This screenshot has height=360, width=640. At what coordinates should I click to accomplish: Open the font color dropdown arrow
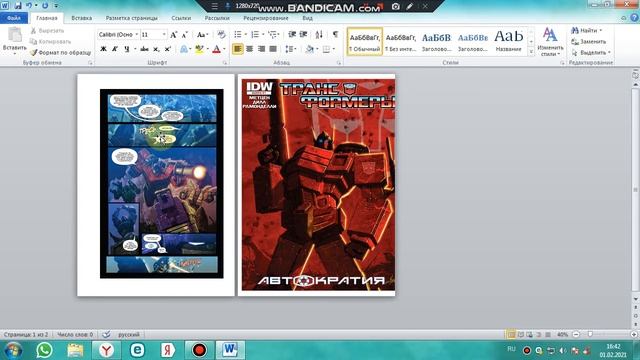(224, 49)
